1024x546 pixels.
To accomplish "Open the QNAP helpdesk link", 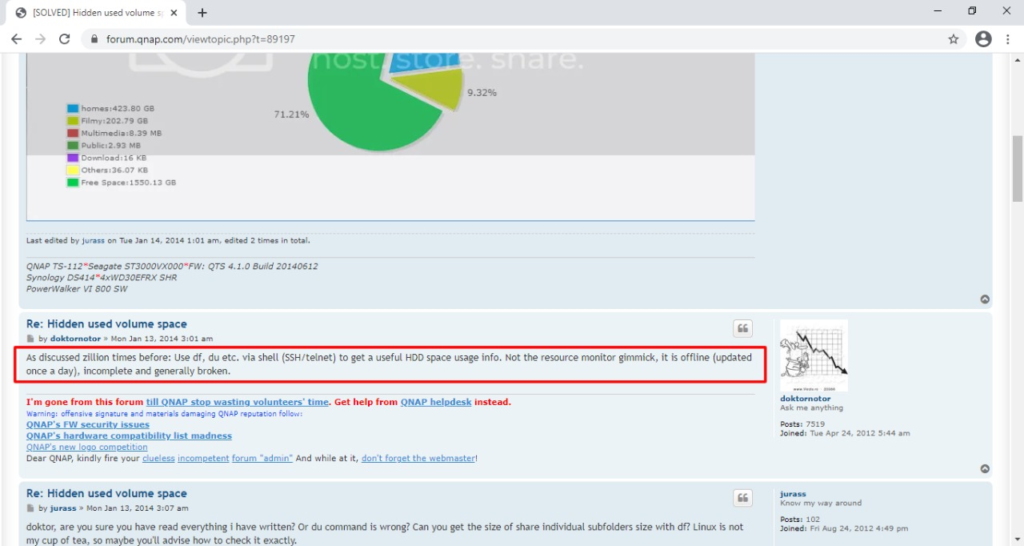I will pyautogui.click(x=436, y=402).
